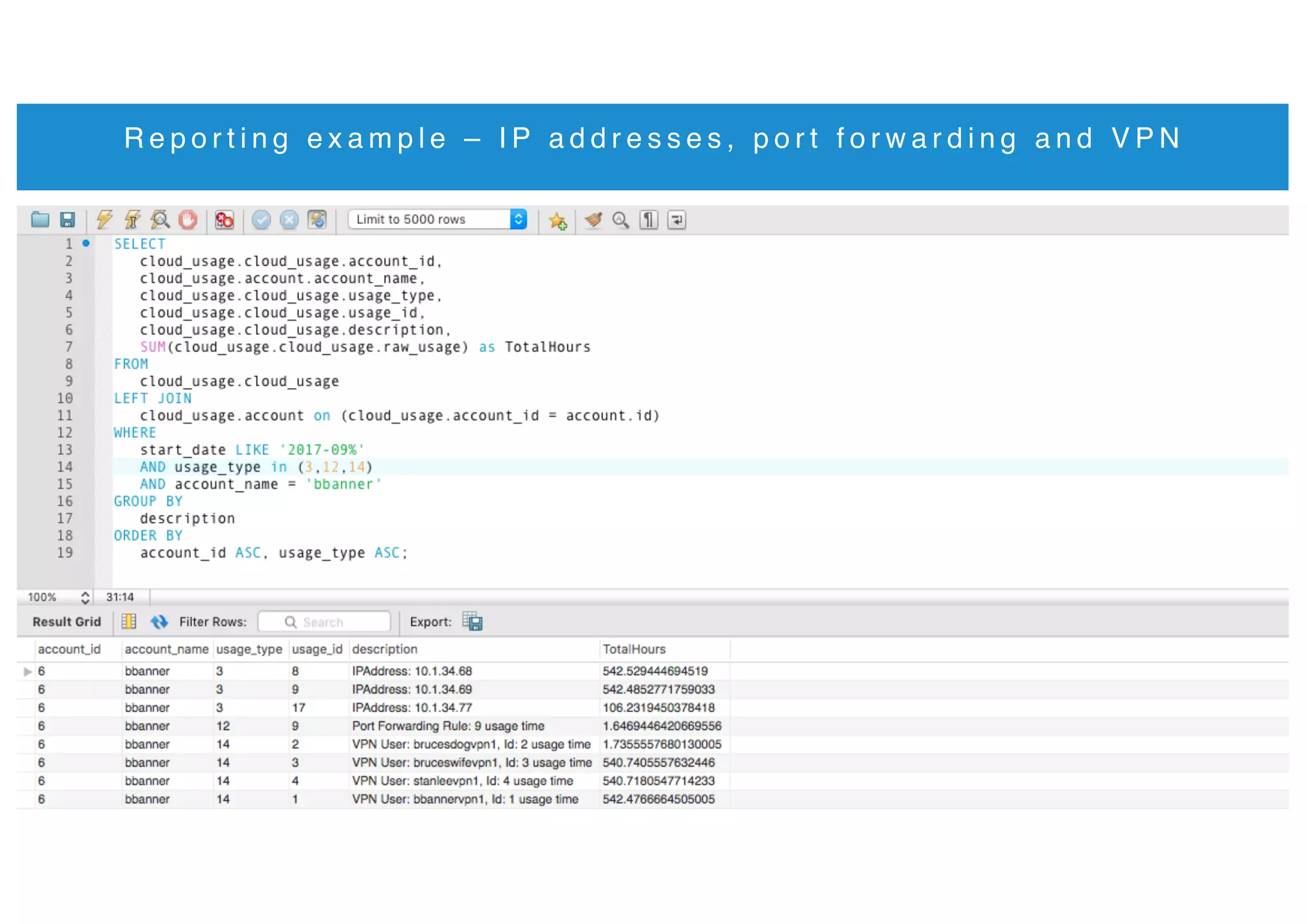Open a SQL script file folder icon

[x=40, y=220]
